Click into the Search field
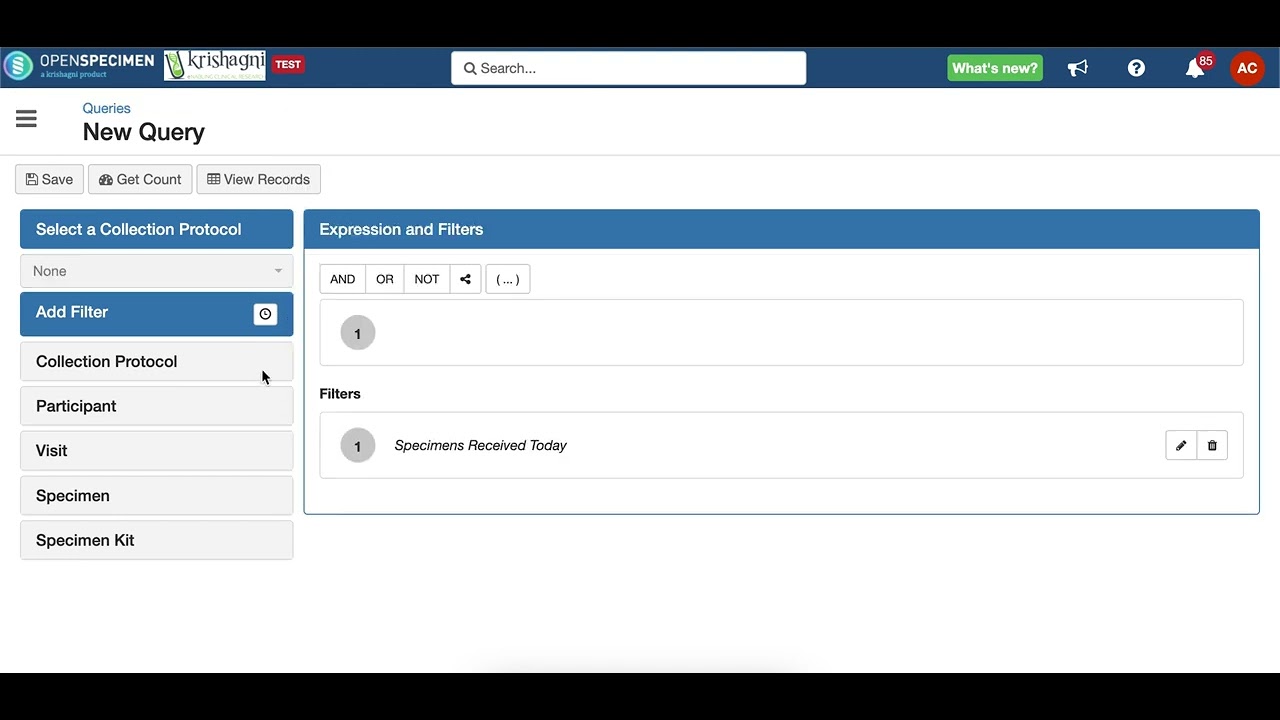The width and height of the screenshot is (1280, 720). coord(628,68)
